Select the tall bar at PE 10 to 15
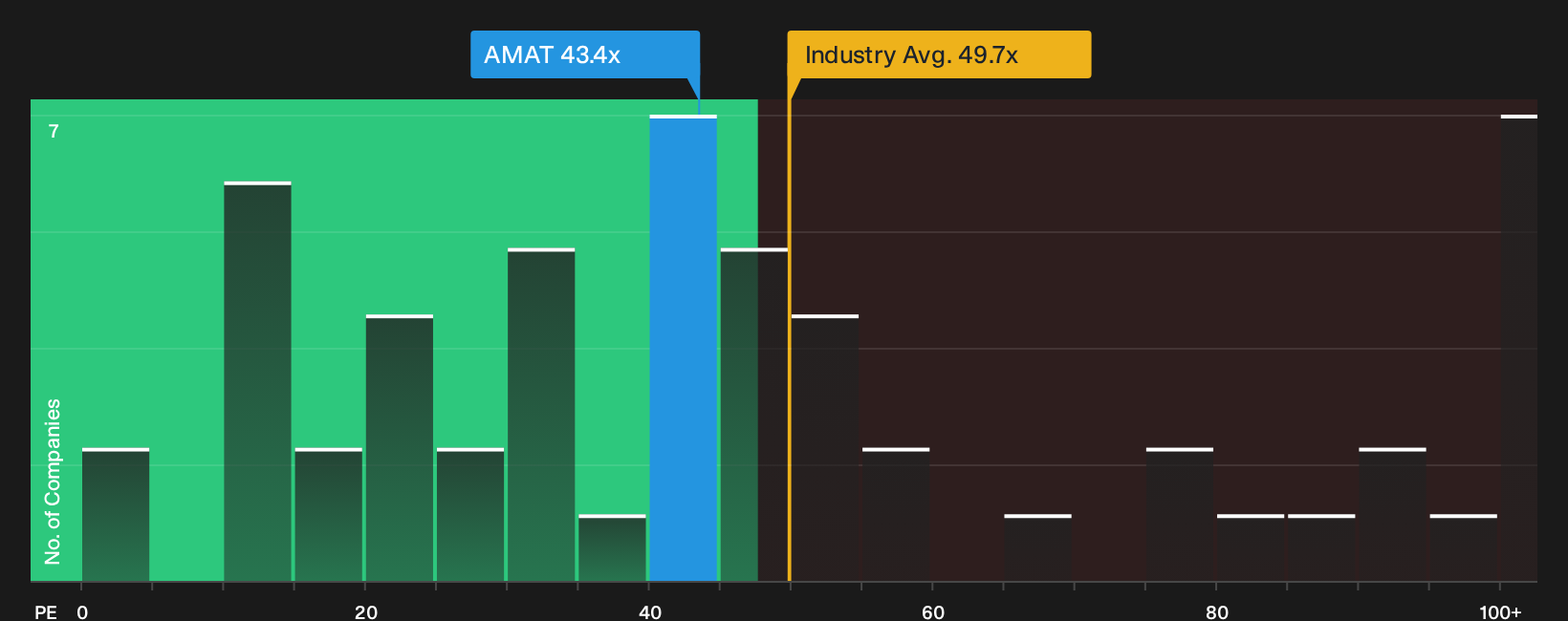Viewport: 1568px width, 621px height. click(x=257, y=381)
